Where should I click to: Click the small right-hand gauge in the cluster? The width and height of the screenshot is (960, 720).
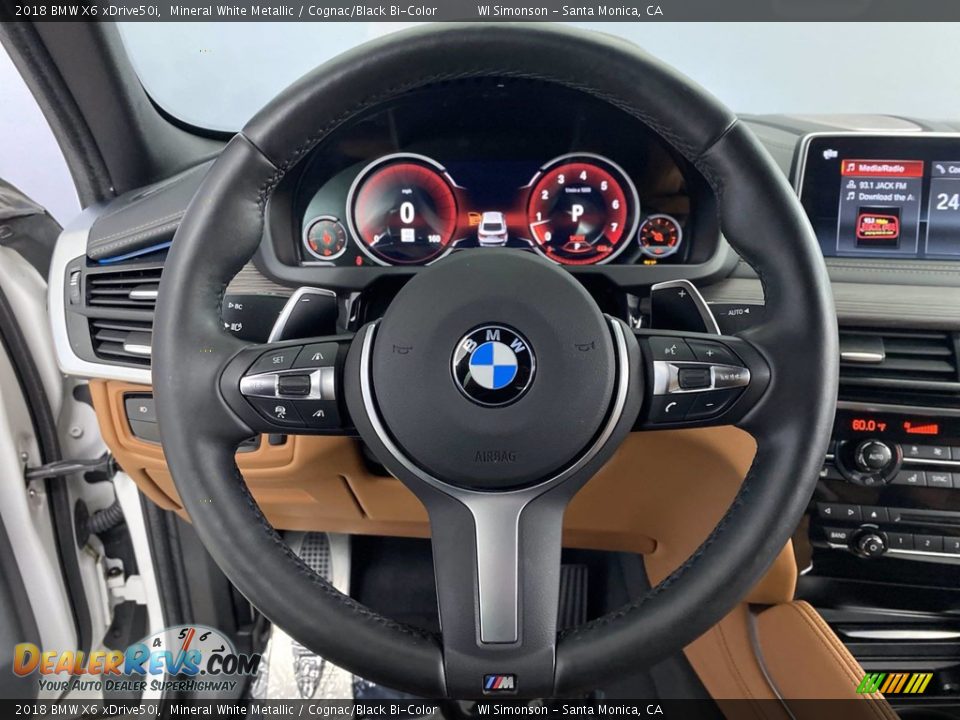tap(659, 236)
